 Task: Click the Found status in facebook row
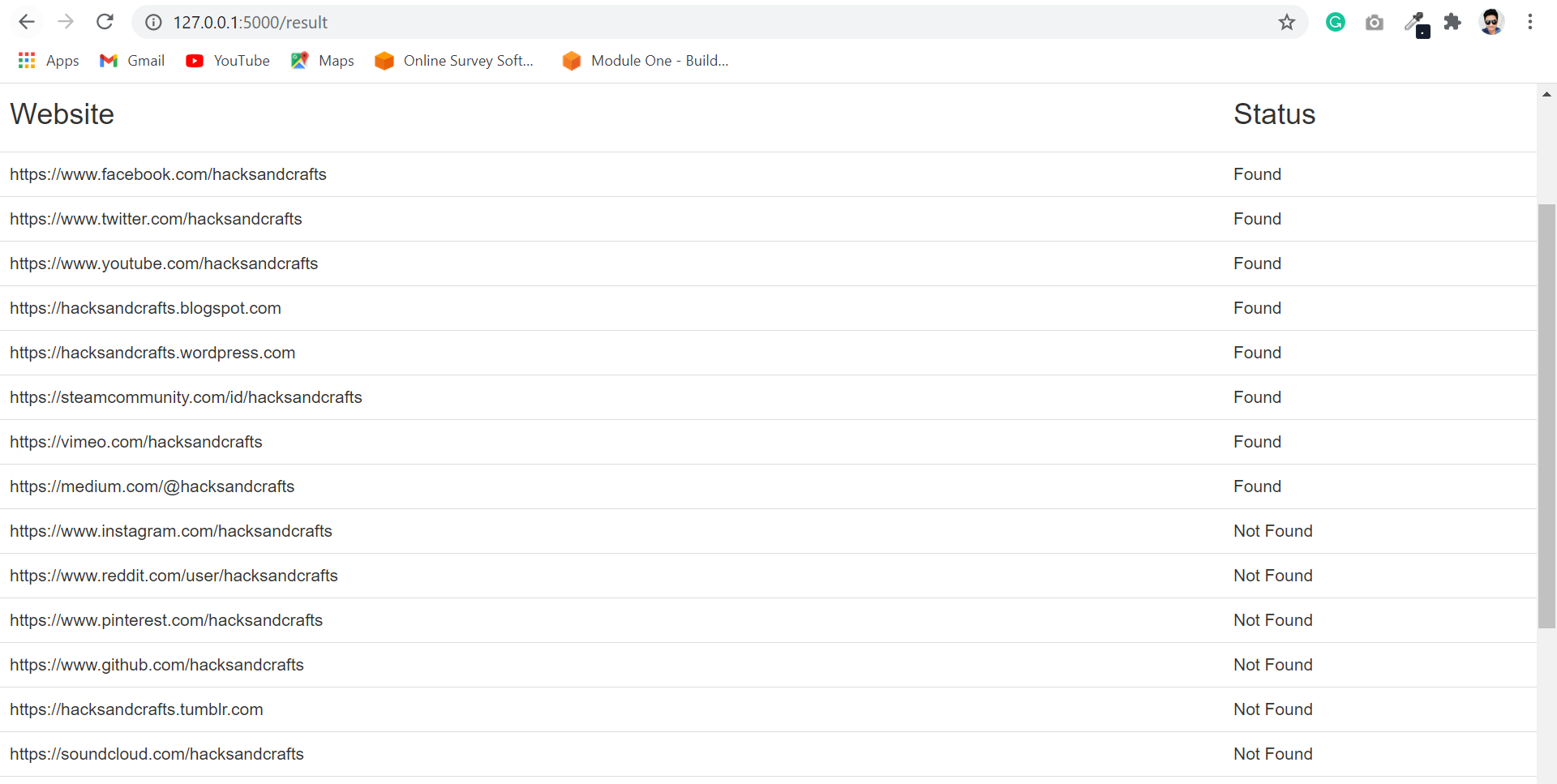(x=1258, y=174)
